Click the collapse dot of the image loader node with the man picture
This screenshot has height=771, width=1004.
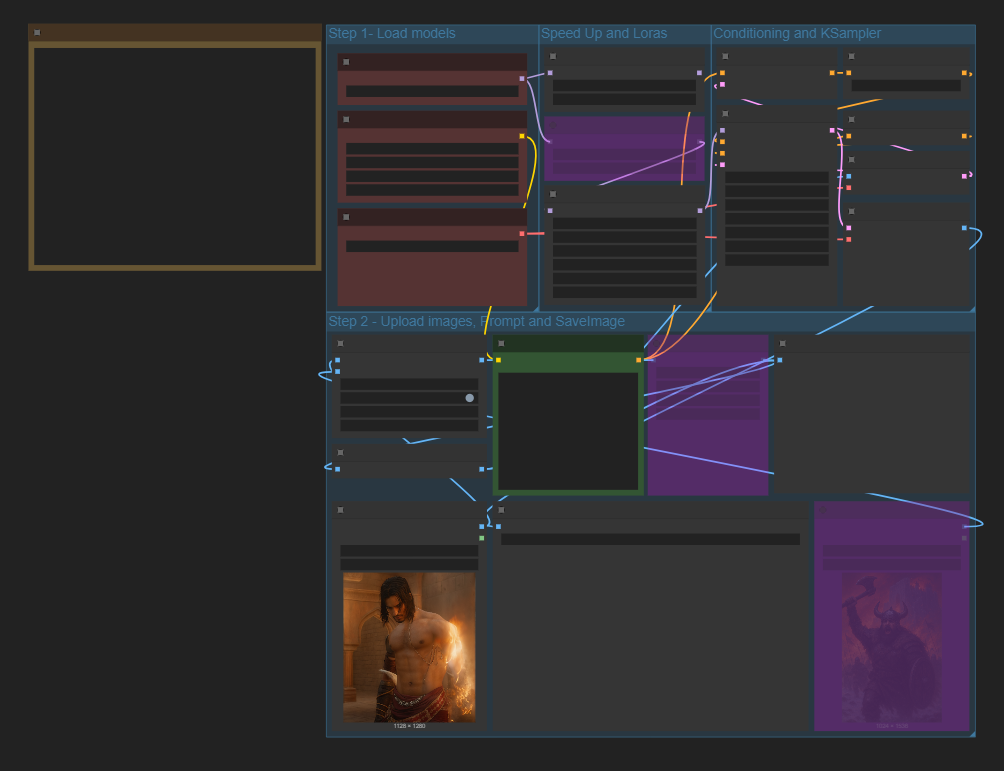point(341,510)
